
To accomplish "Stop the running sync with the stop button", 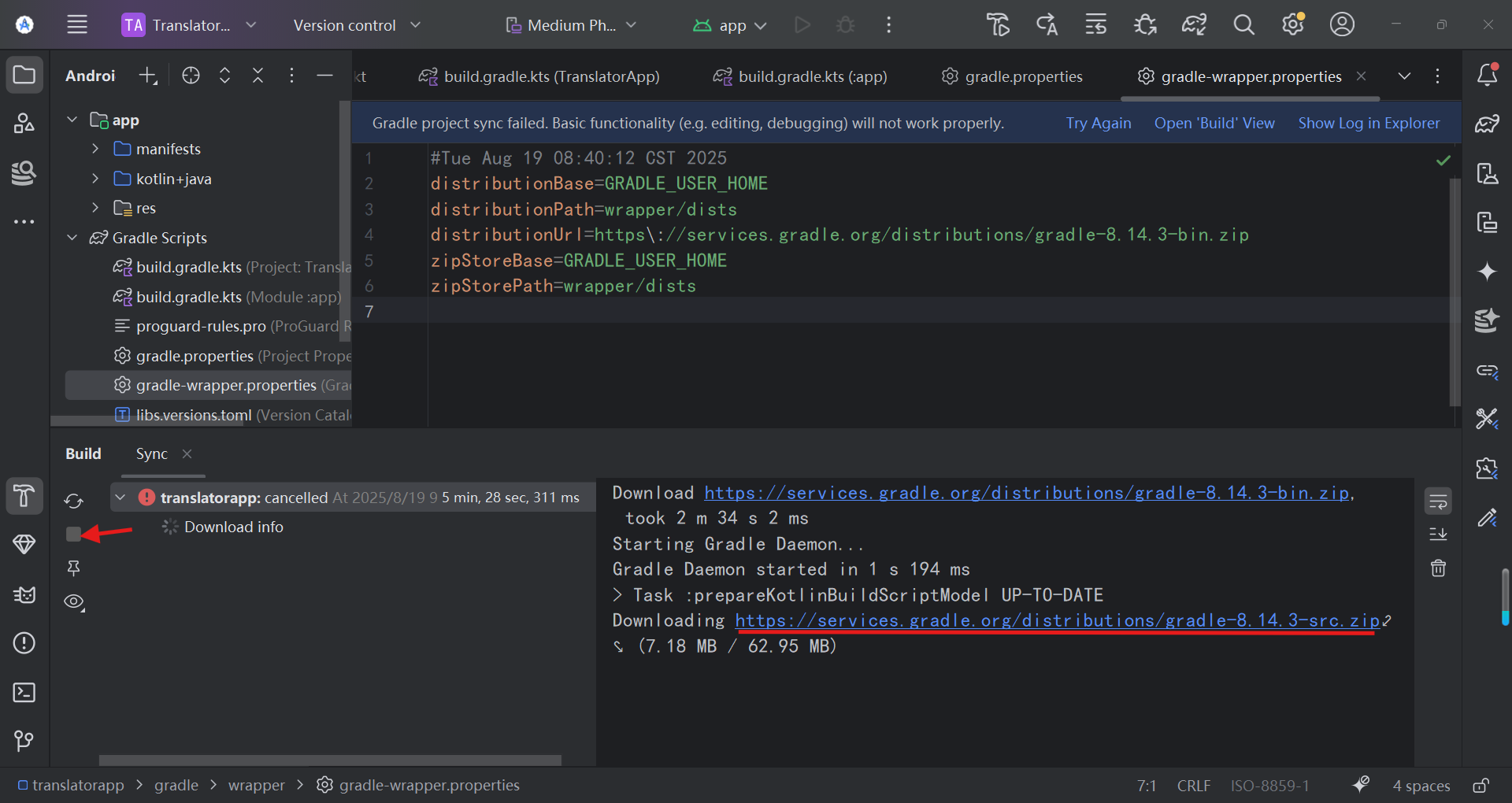I will click(x=73, y=535).
